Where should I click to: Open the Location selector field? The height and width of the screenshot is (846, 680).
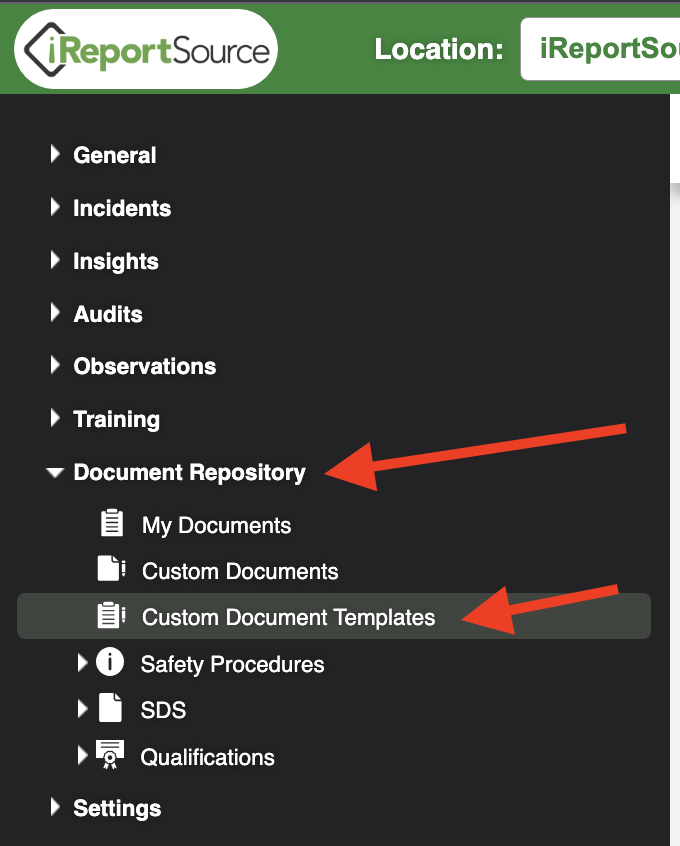click(x=600, y=49)
